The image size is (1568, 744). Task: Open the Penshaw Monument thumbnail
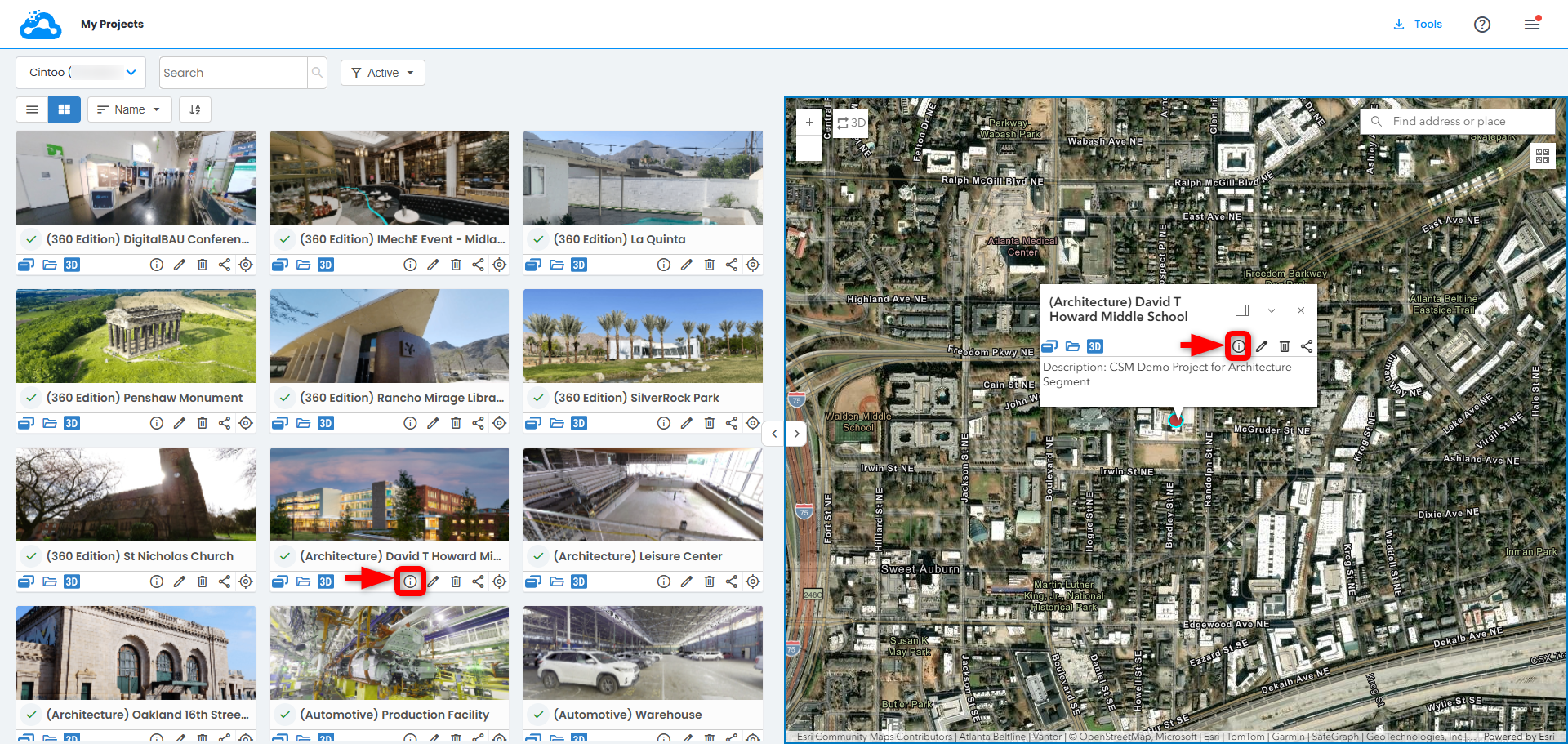point(136,336)
